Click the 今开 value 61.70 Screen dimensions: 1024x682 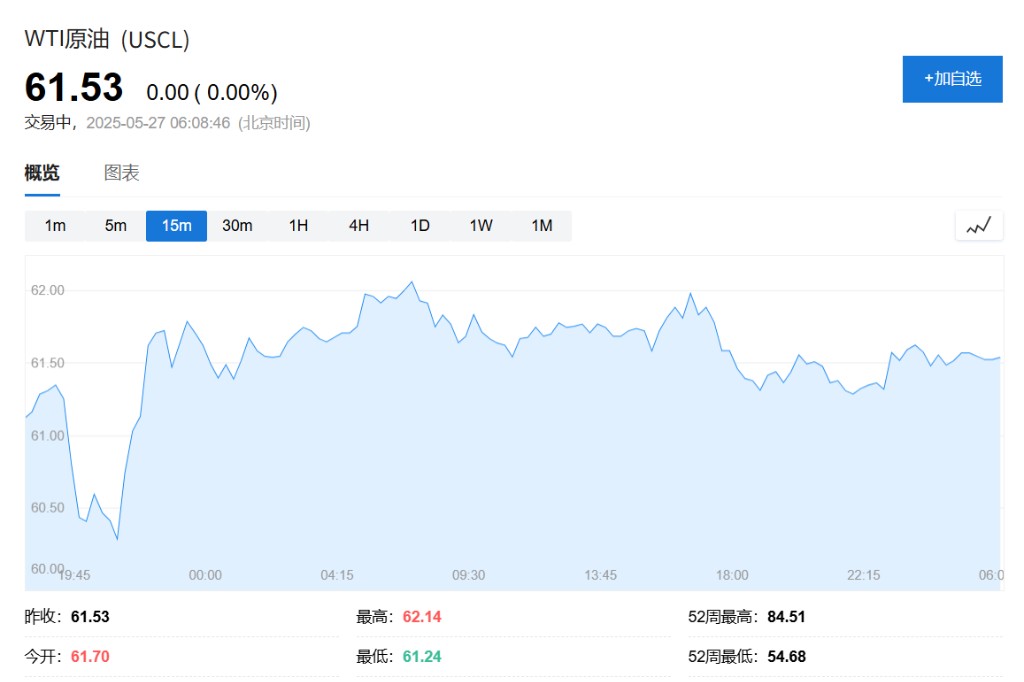90,657
